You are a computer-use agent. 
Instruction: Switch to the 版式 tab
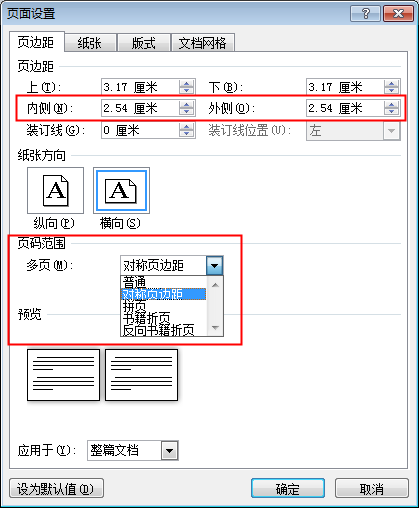(x=143, y=43)
